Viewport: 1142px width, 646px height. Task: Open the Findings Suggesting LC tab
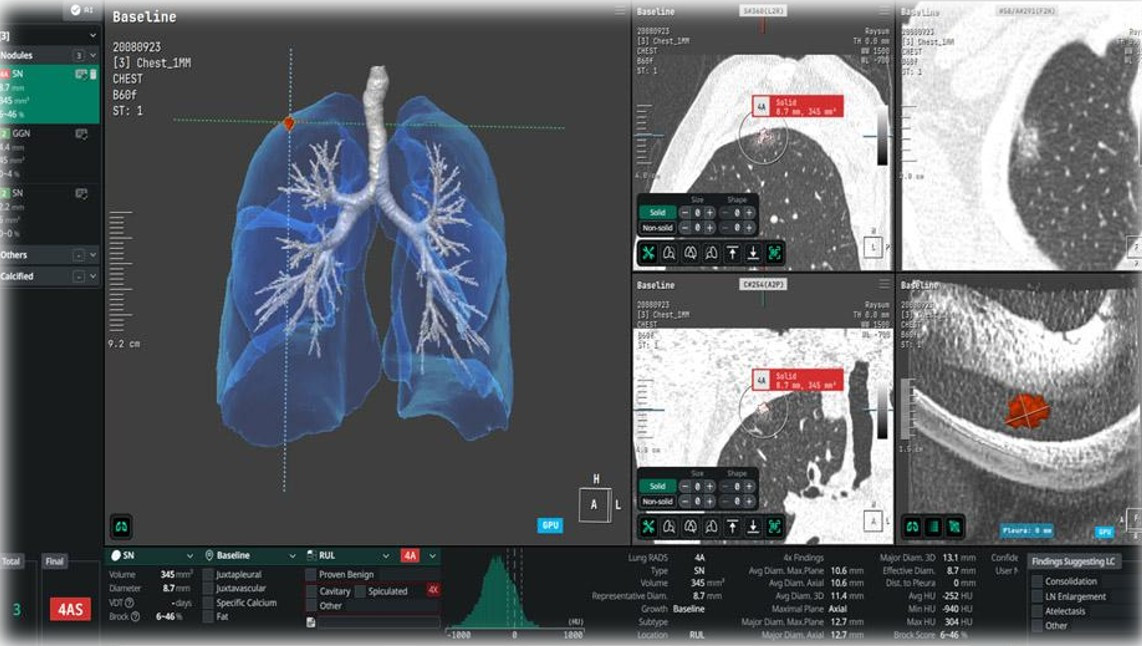(x=1073, y=562)
